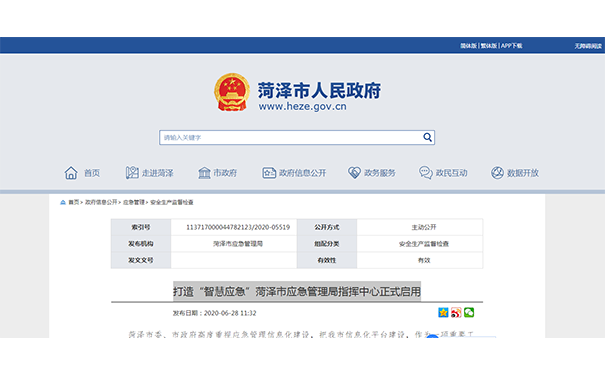
Task: Open the 走进菏泽 navigation item
Action: point(157,173)
